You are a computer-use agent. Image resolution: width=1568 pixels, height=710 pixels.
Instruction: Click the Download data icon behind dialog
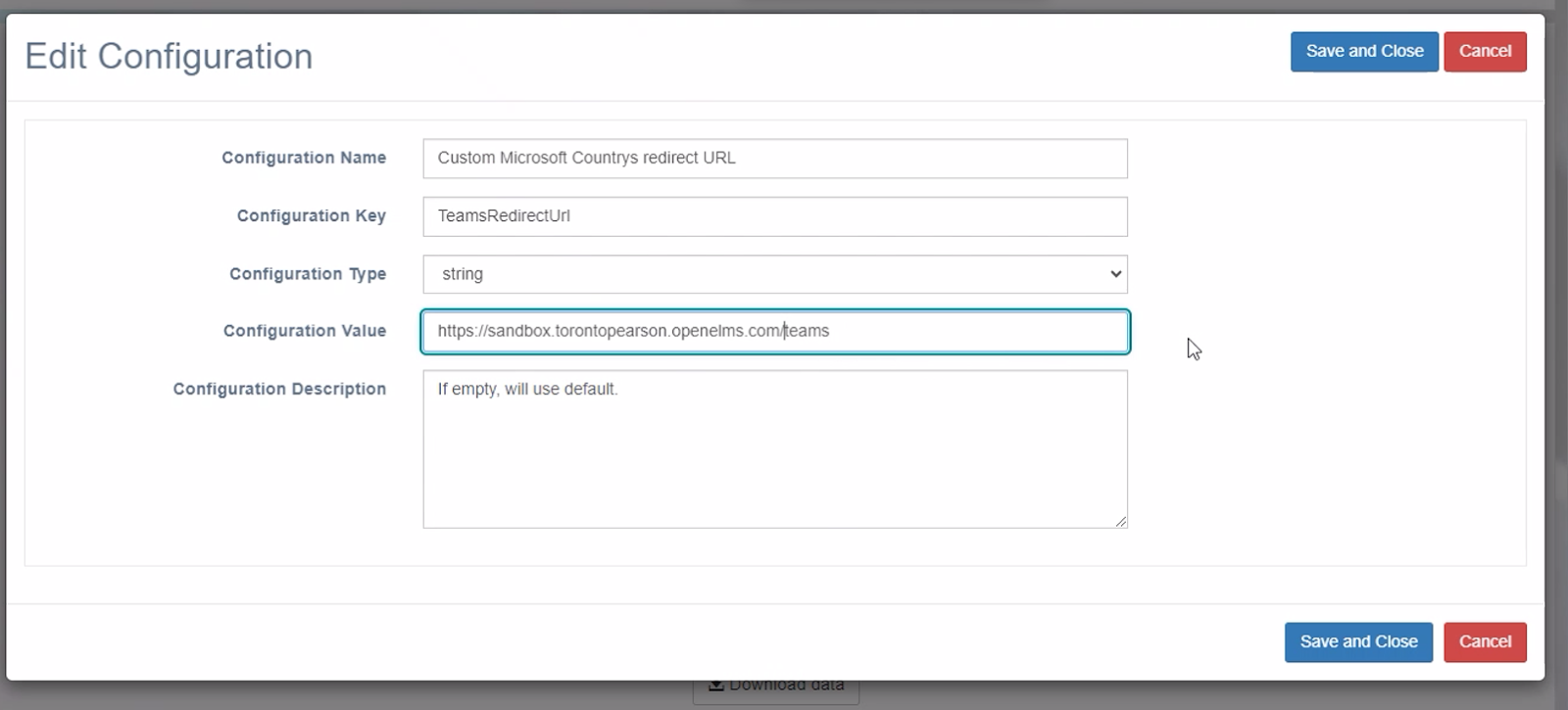point(716,685)
